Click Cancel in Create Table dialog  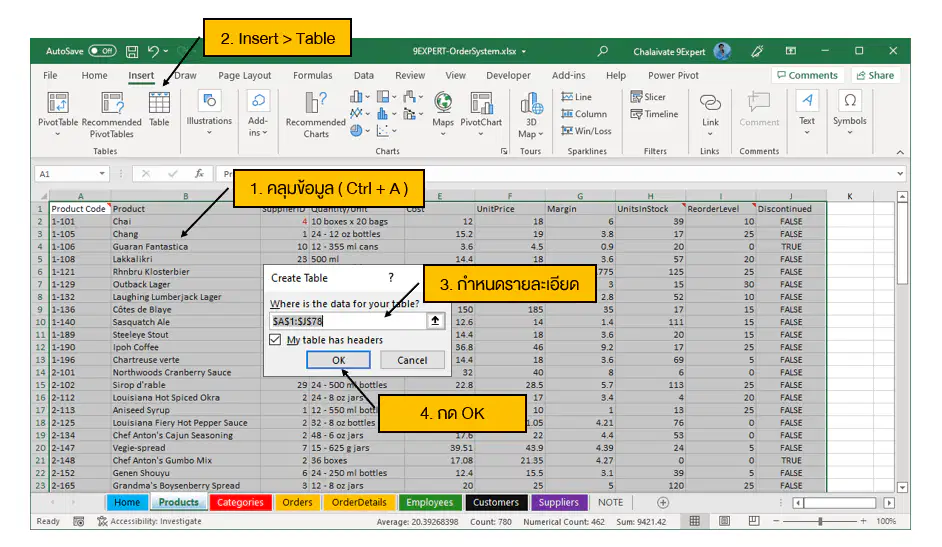point(412,360)
